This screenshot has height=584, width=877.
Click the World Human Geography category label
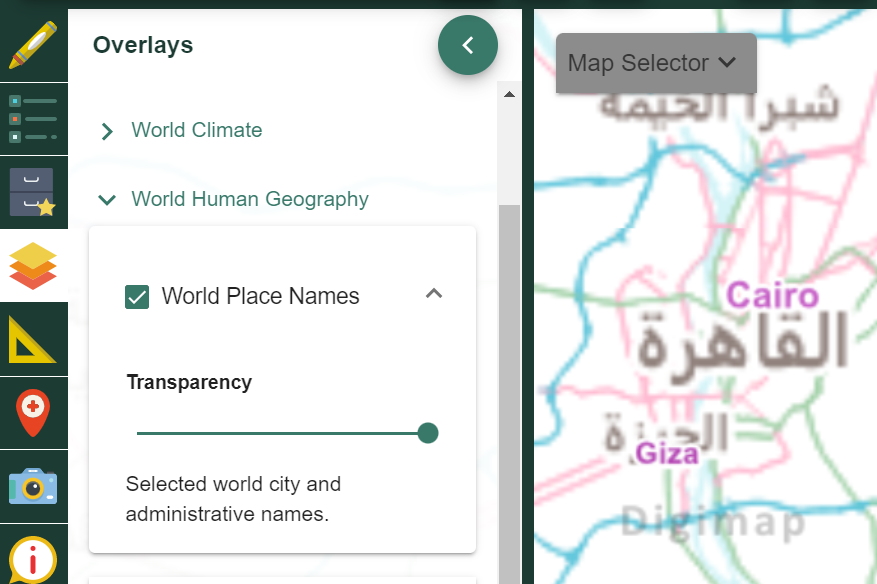250,199
